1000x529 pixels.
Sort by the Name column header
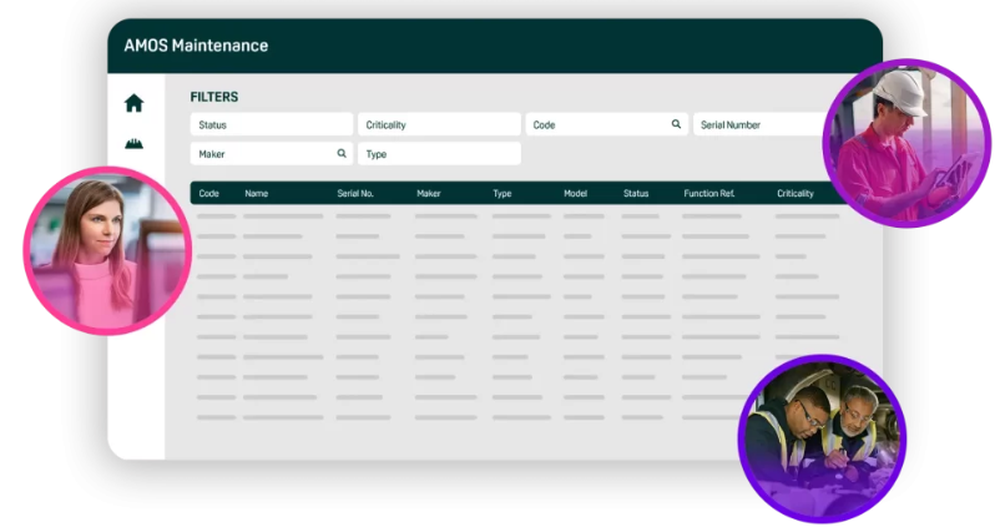pos(256,193)
